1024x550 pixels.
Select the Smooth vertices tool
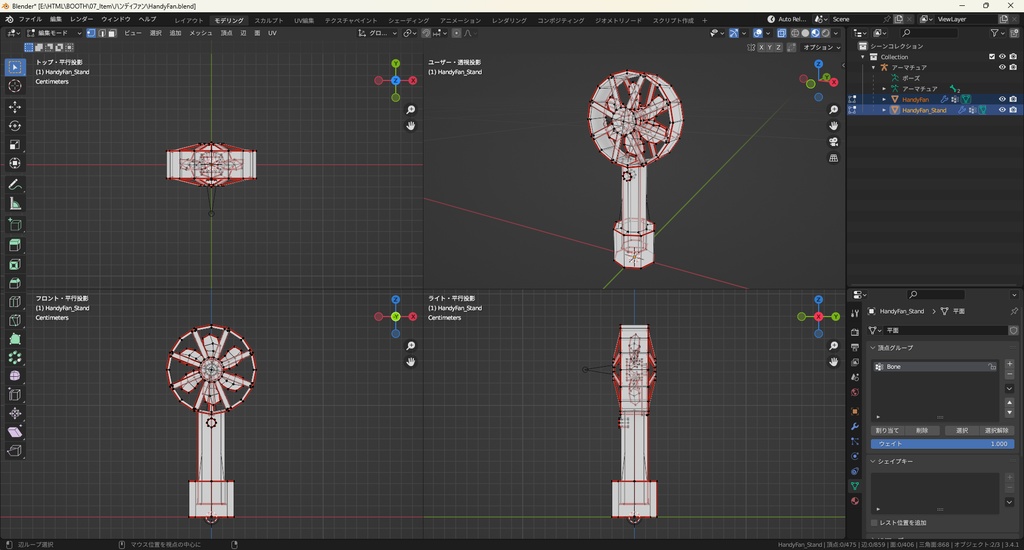point(14,376)
